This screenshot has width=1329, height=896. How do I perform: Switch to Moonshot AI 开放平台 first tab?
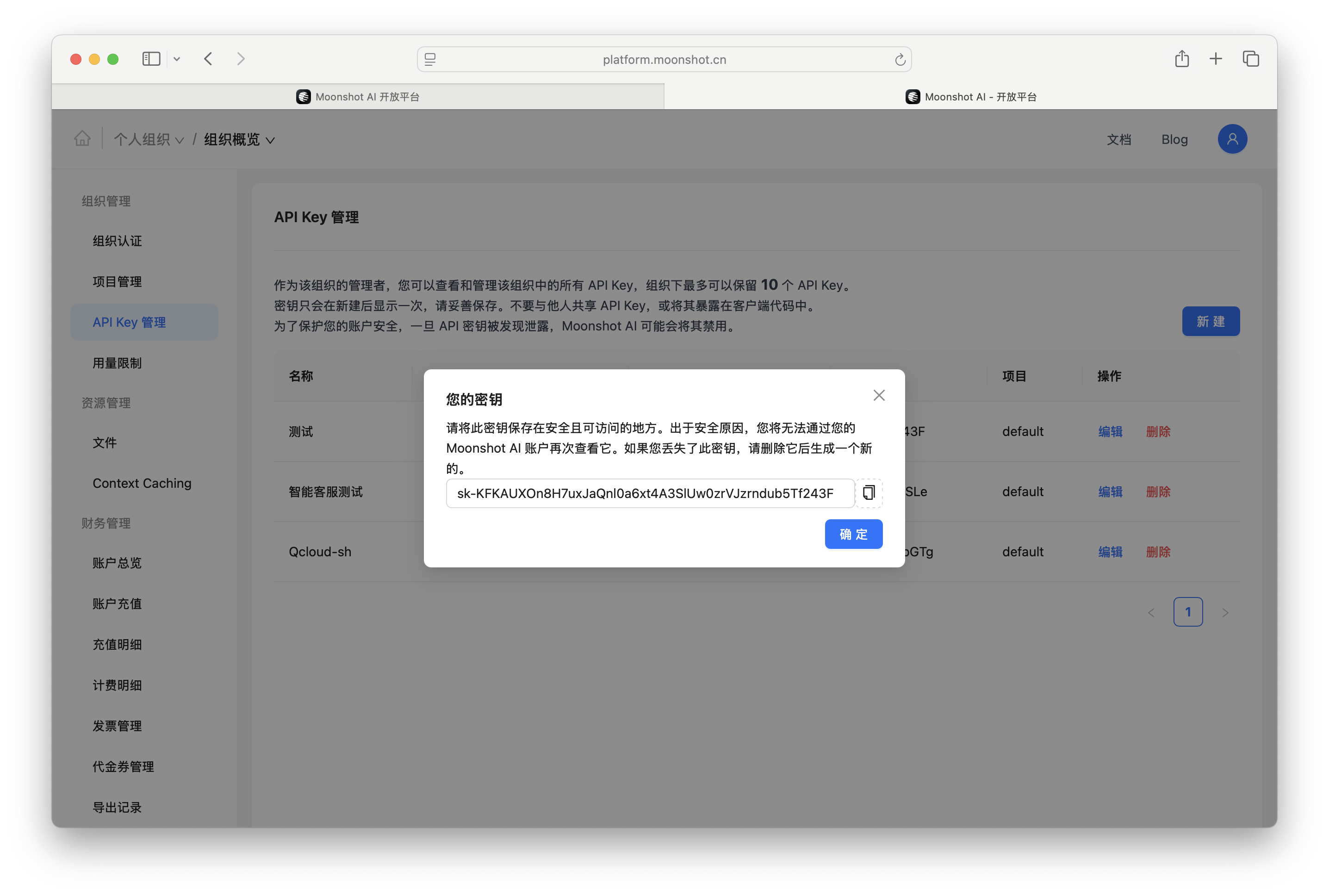(358, 97)
